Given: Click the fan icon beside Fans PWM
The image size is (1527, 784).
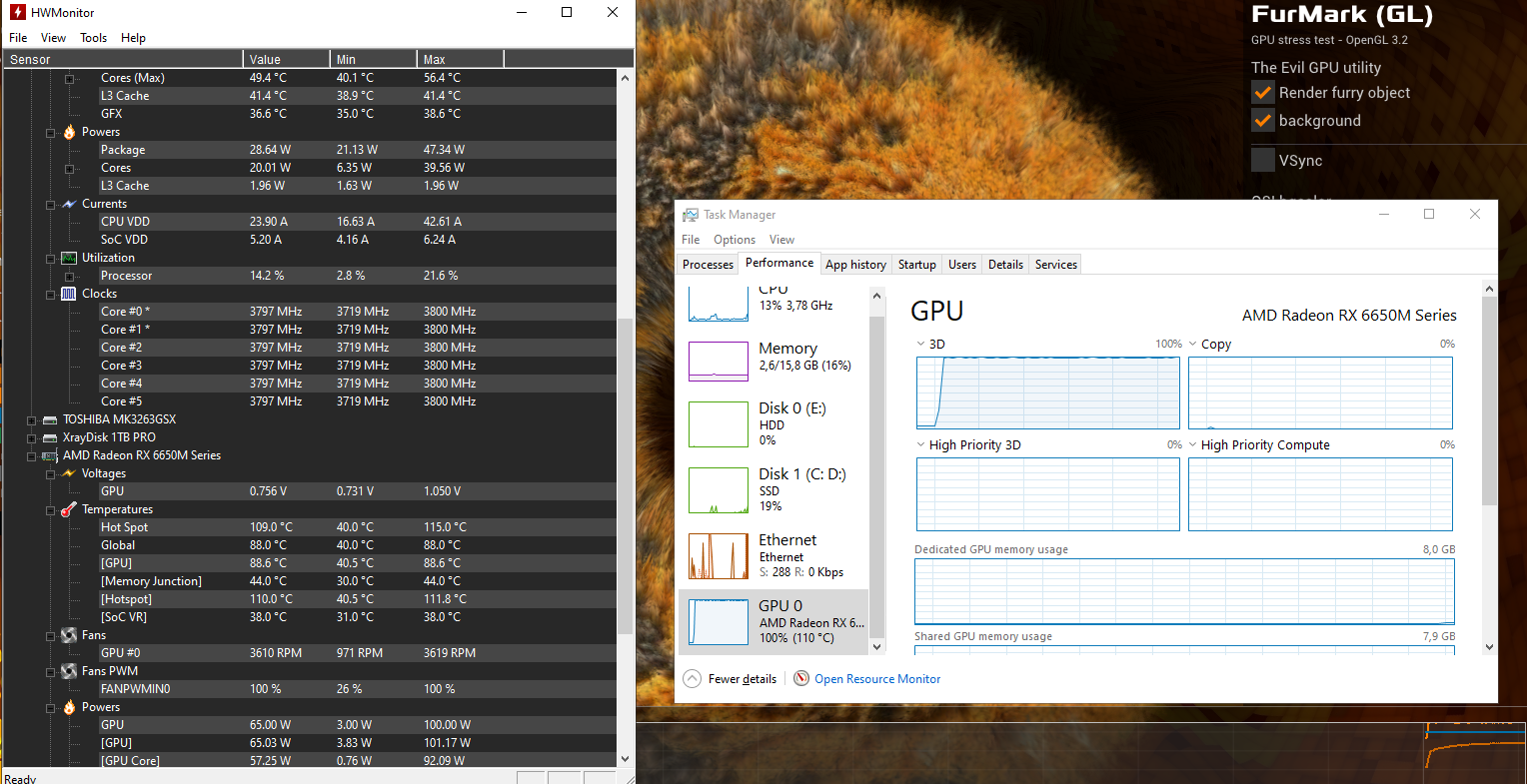Looking at the screenshot, I should 69,671.
